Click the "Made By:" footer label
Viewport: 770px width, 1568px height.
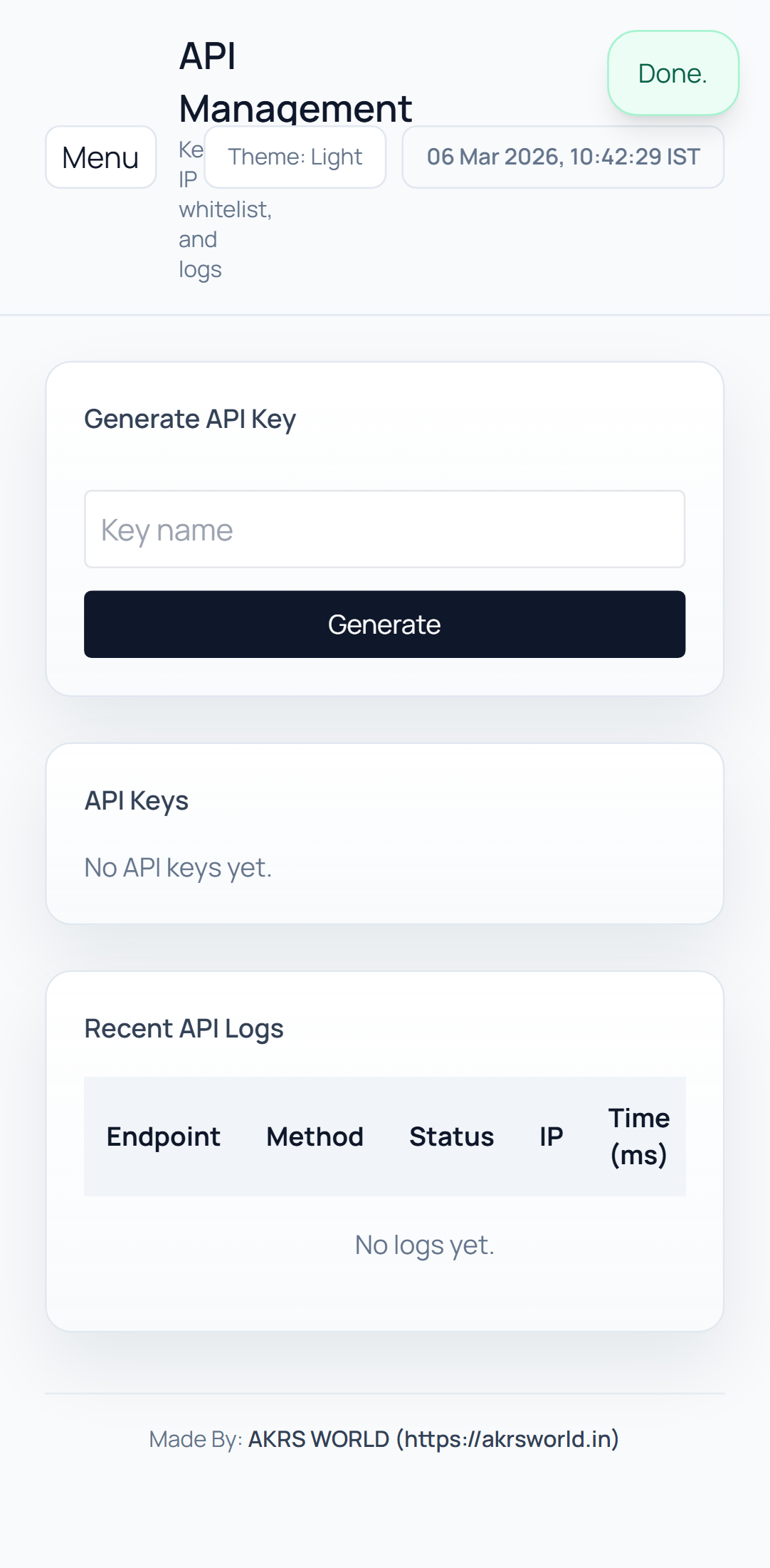196,1439
